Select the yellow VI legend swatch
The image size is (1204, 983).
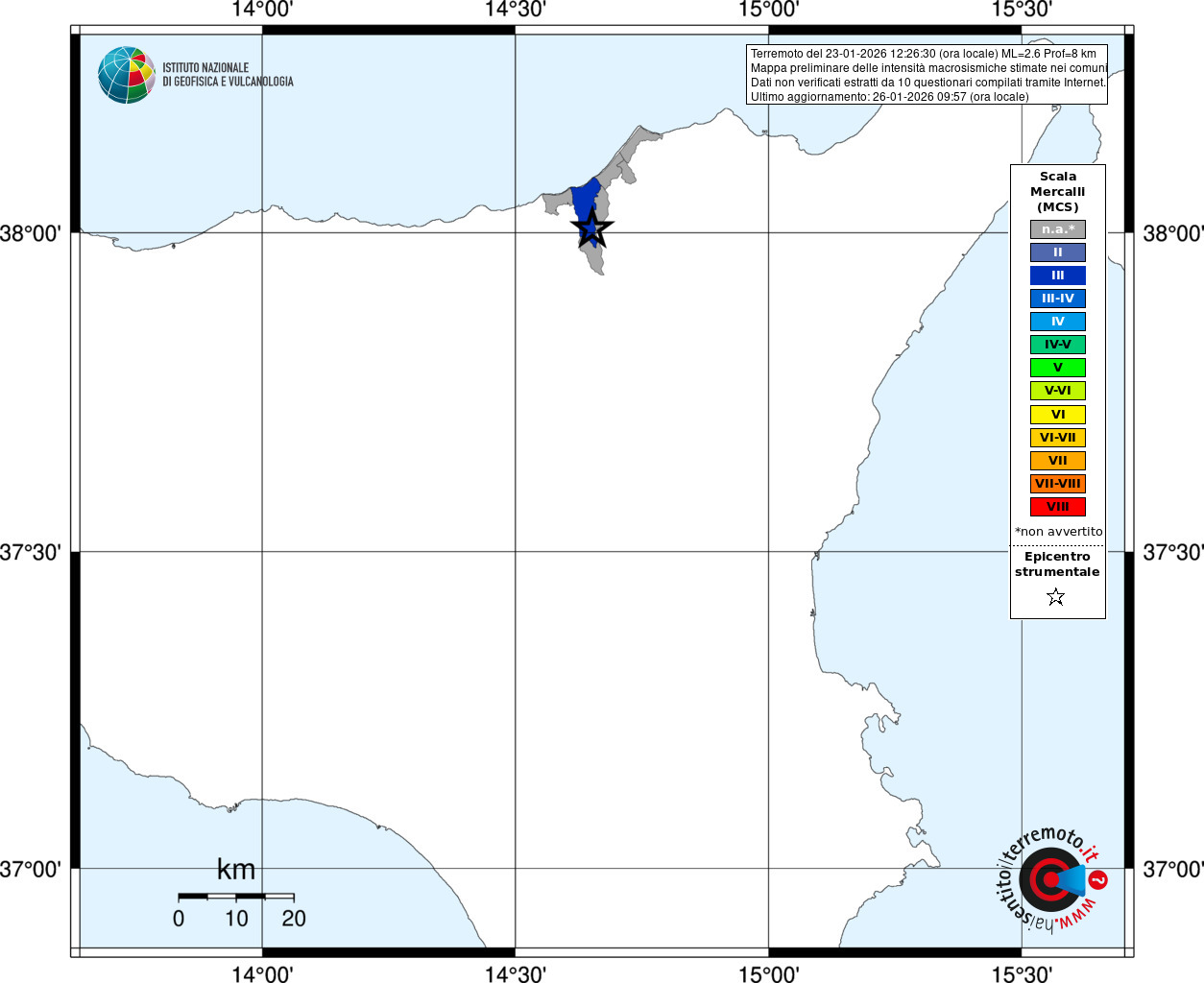pos(1058,415)
